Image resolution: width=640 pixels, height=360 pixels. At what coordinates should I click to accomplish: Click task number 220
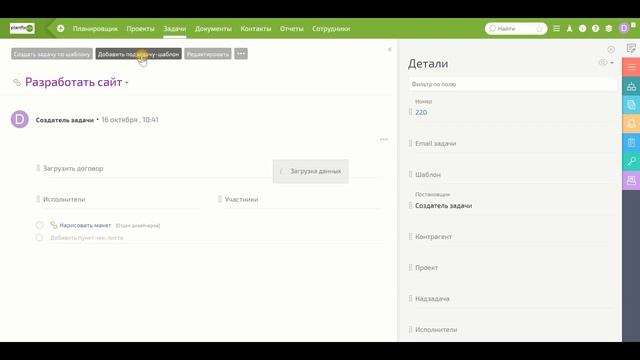click(x=421, y=113)
